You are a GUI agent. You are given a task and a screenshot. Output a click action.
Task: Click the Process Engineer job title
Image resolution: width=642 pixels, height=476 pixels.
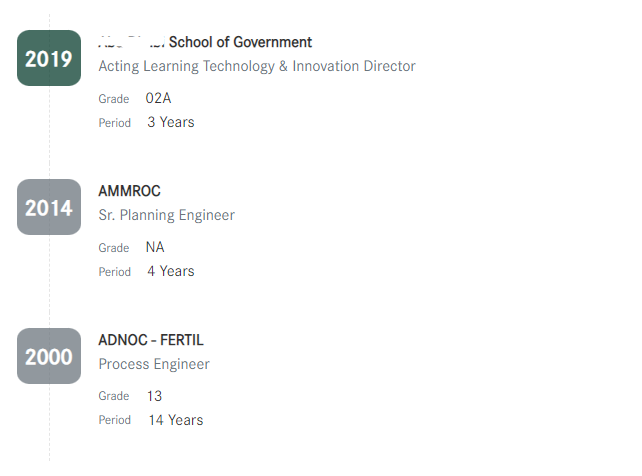(x=154, y=364)
